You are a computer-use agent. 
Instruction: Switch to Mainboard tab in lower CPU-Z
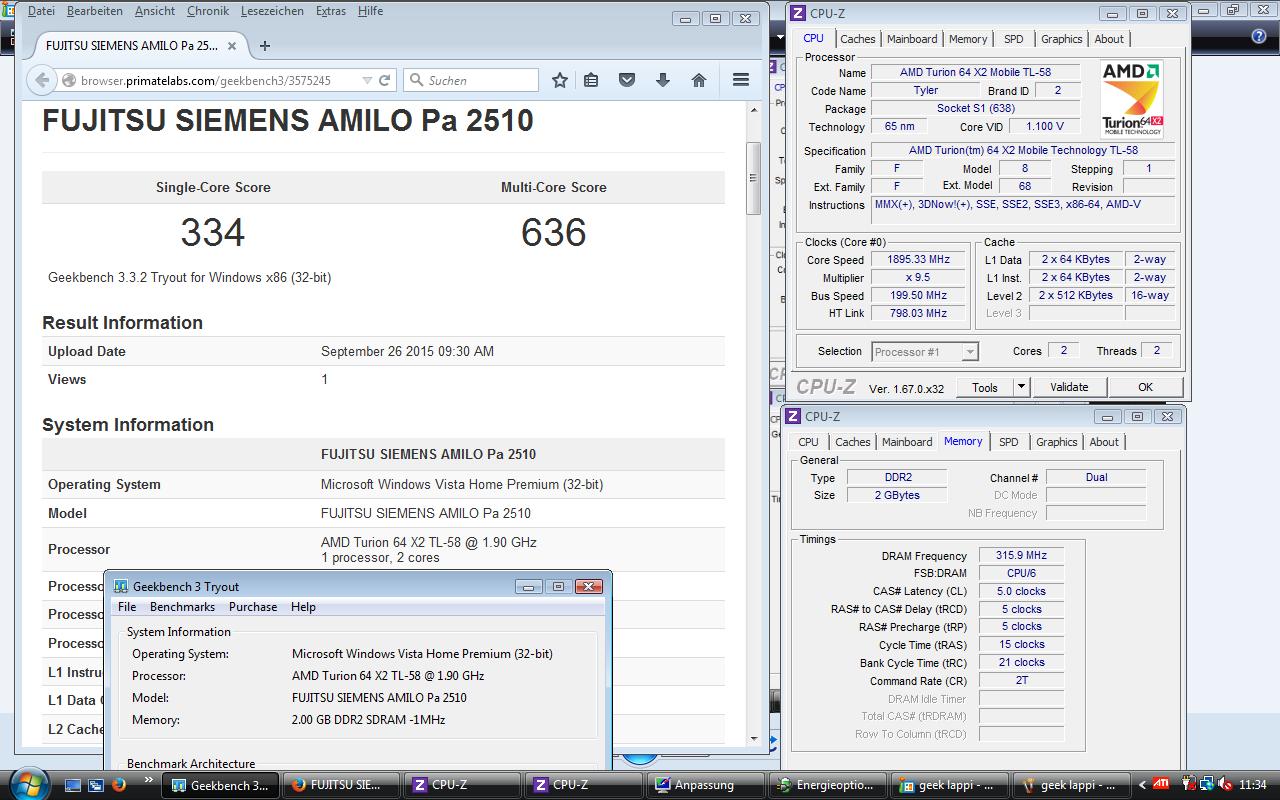click(x=907, y=442)
